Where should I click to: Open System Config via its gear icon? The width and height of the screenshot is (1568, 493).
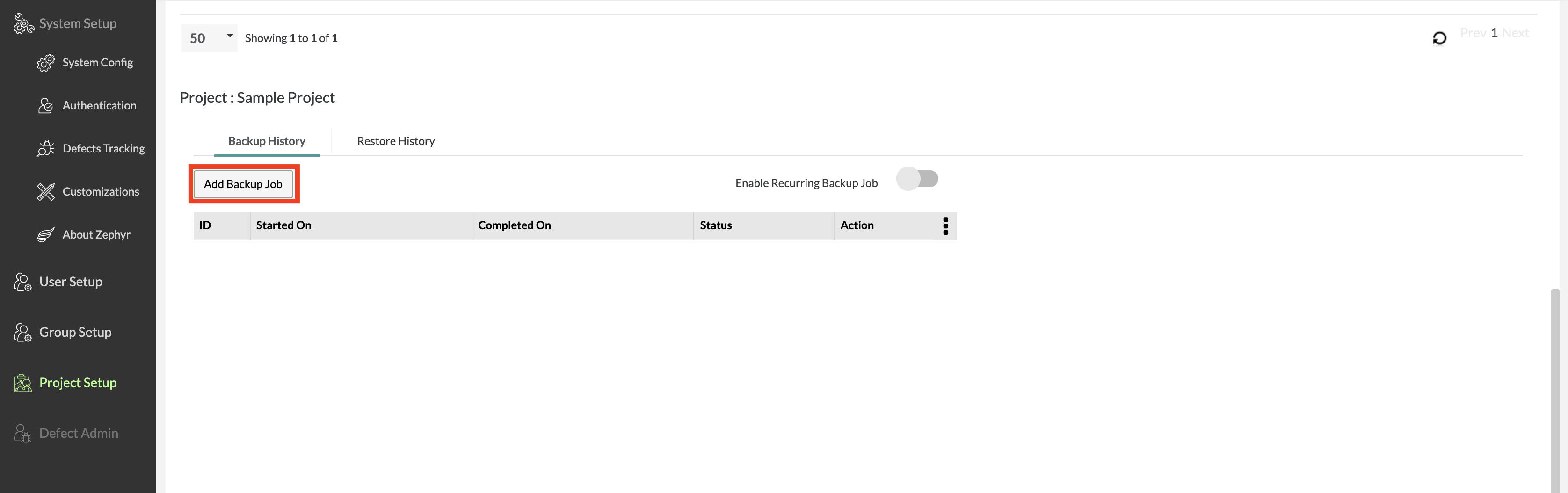coord(46,63)
